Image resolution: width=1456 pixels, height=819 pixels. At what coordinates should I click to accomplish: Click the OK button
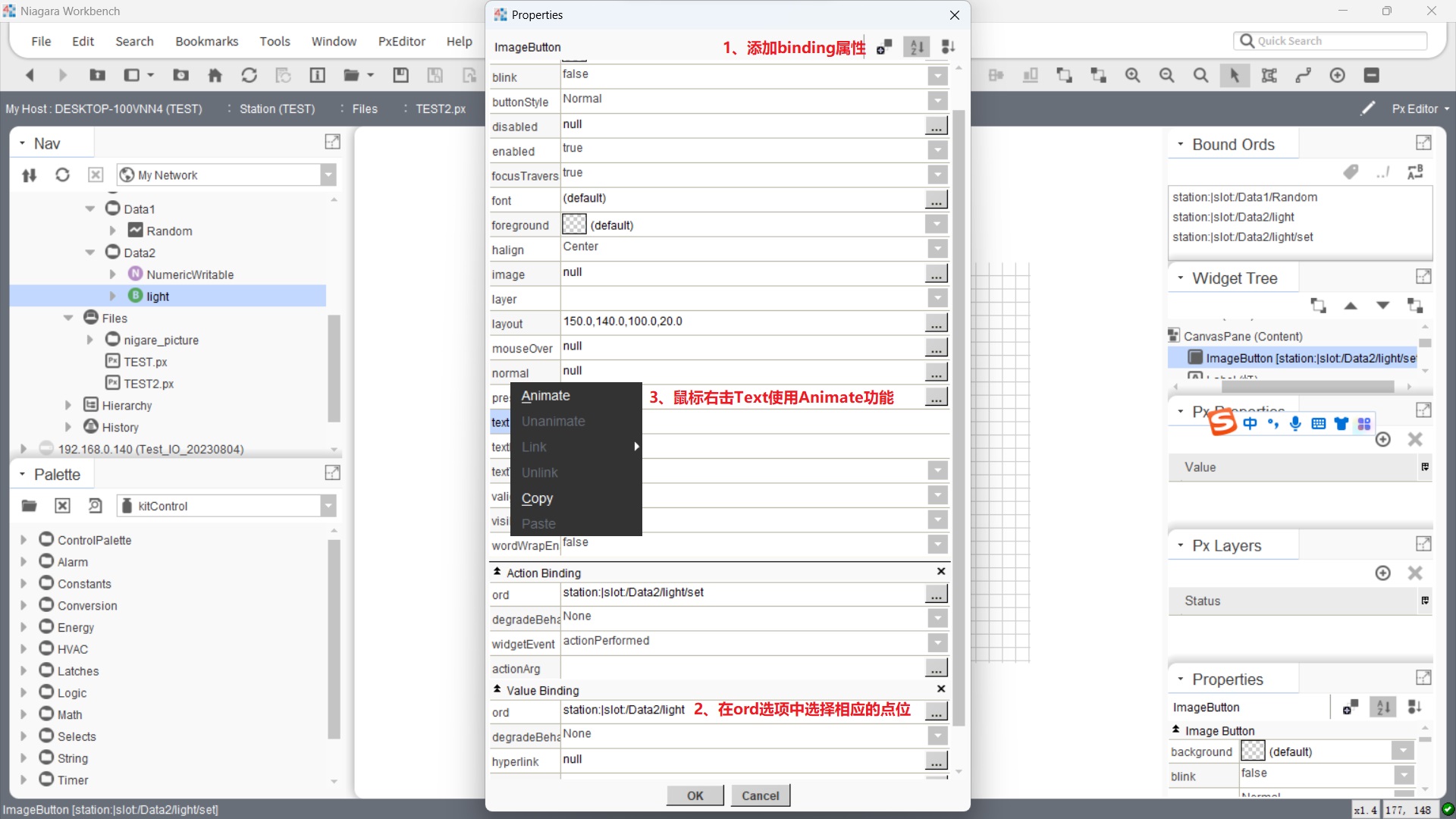[x=695, y=795]
